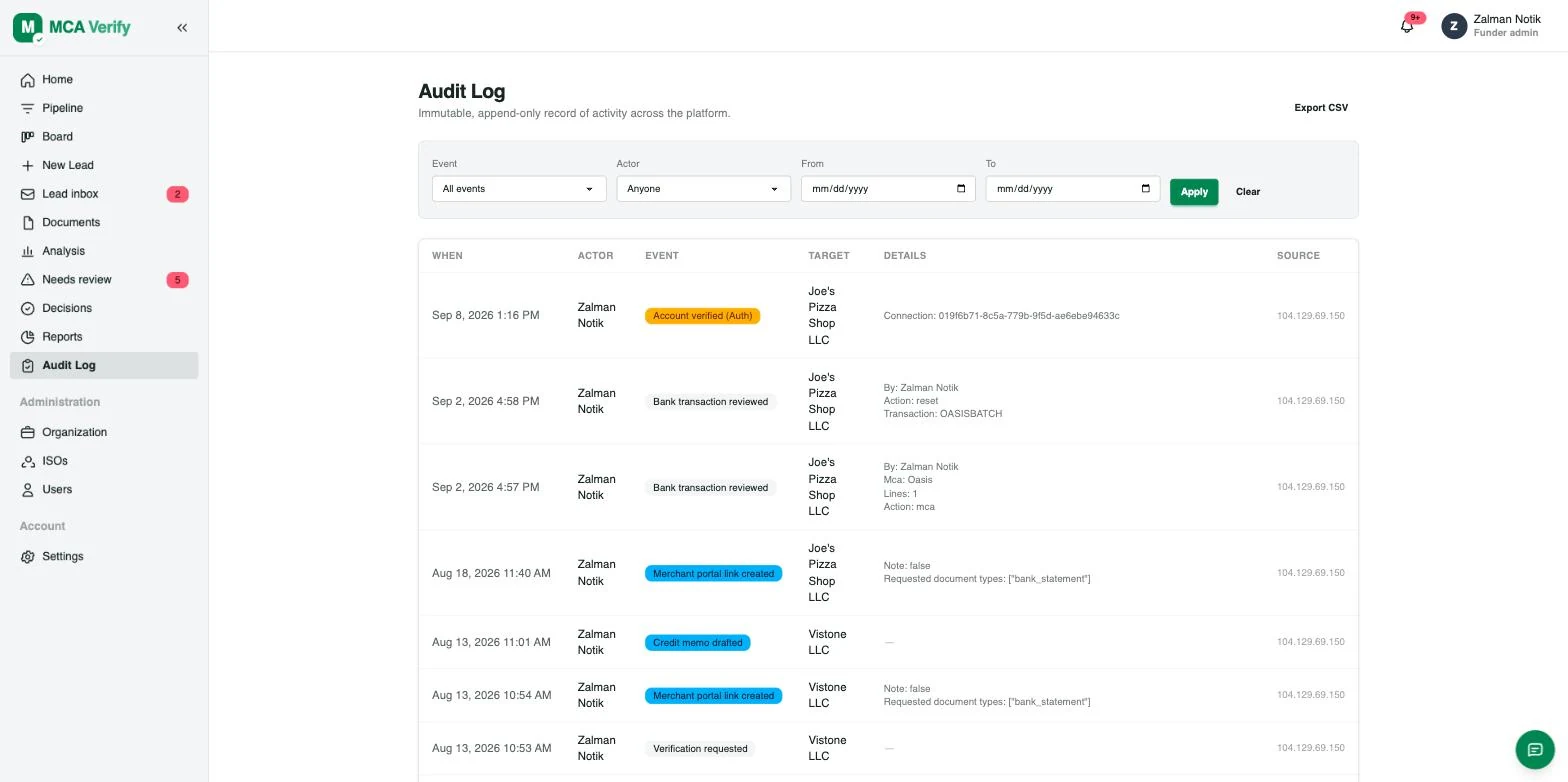The width and height of the screenshot is (1568, 782).
Task: Open the Event filter dropdown
Action: [519, 188]
